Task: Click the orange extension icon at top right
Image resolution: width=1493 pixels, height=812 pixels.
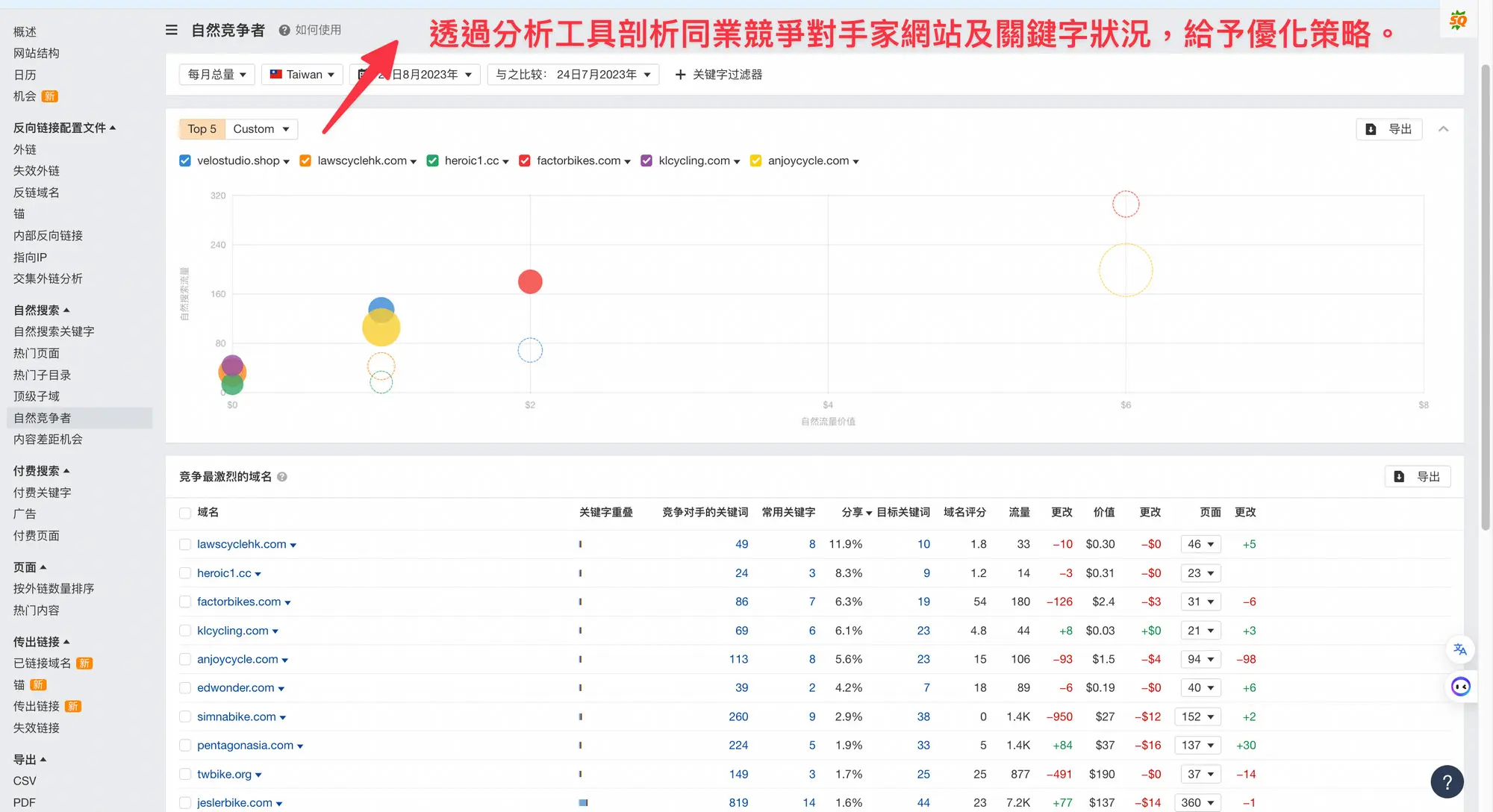Action: tap(1458, 20)
